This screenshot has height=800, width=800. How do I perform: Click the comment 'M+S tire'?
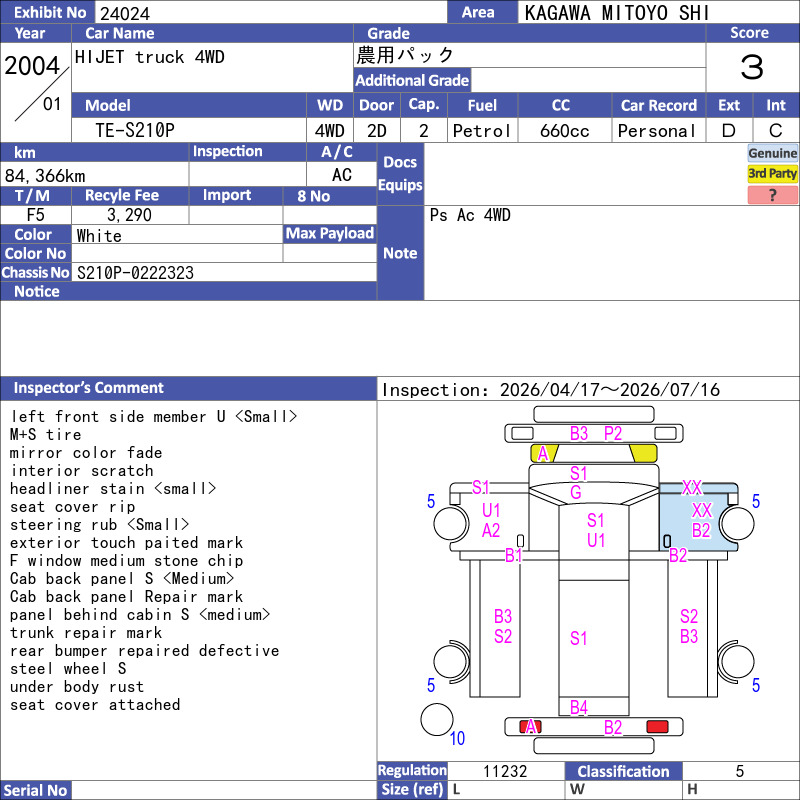[x=45, y=435]
